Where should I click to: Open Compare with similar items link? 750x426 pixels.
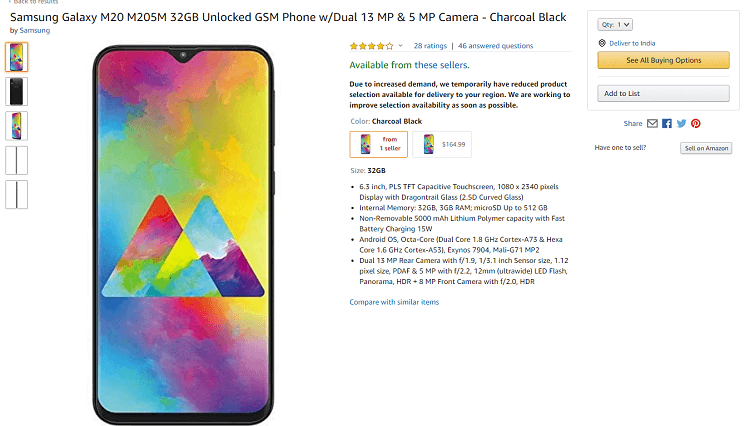pos(394,302)
